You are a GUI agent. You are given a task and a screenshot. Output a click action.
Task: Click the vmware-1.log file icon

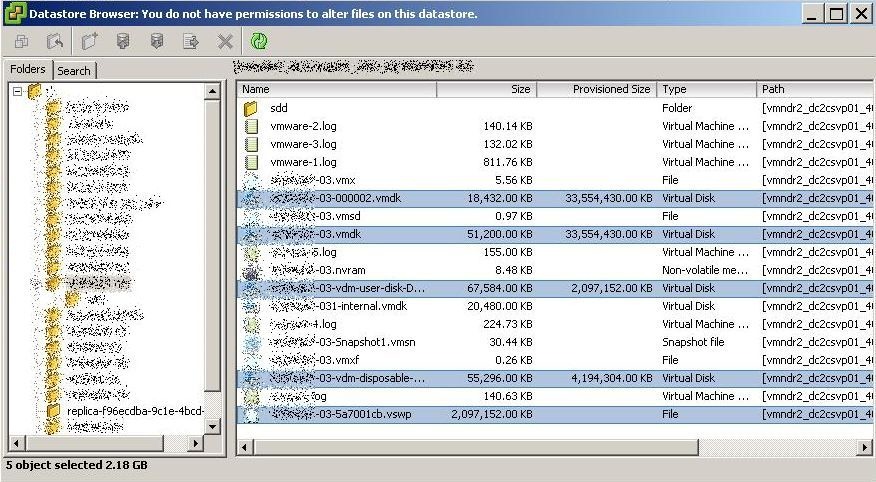click(251, 162)
